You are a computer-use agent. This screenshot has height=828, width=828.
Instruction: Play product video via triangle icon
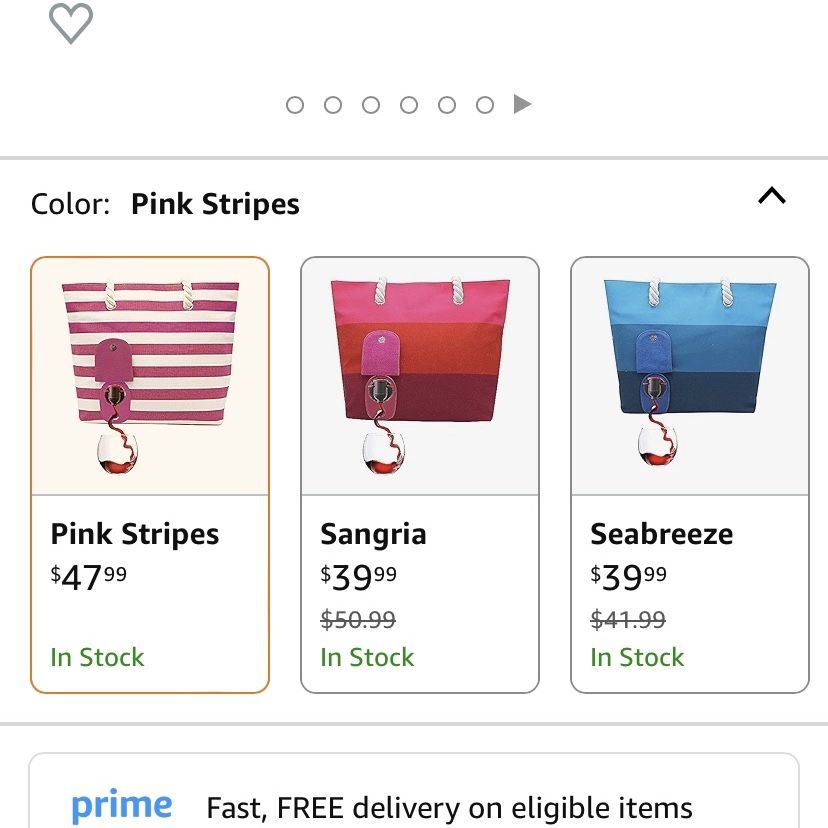pyautogui.click(x=522, y=104)
